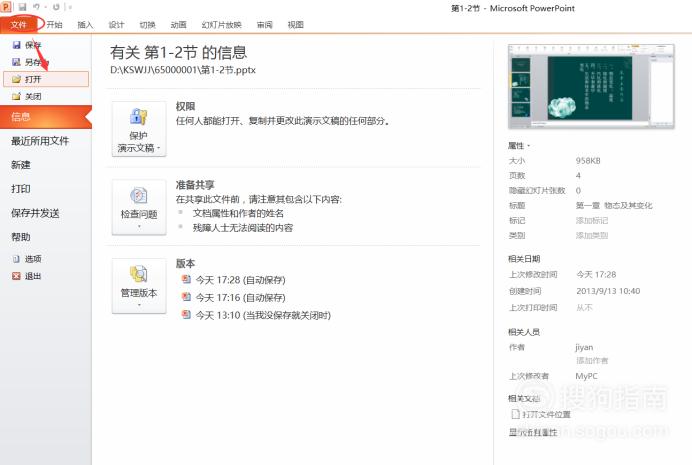Viewport: 692px width, 465px height.
Task: Click the 文档属性和作者的姓名 bullet item
Action: click(238, 214)
